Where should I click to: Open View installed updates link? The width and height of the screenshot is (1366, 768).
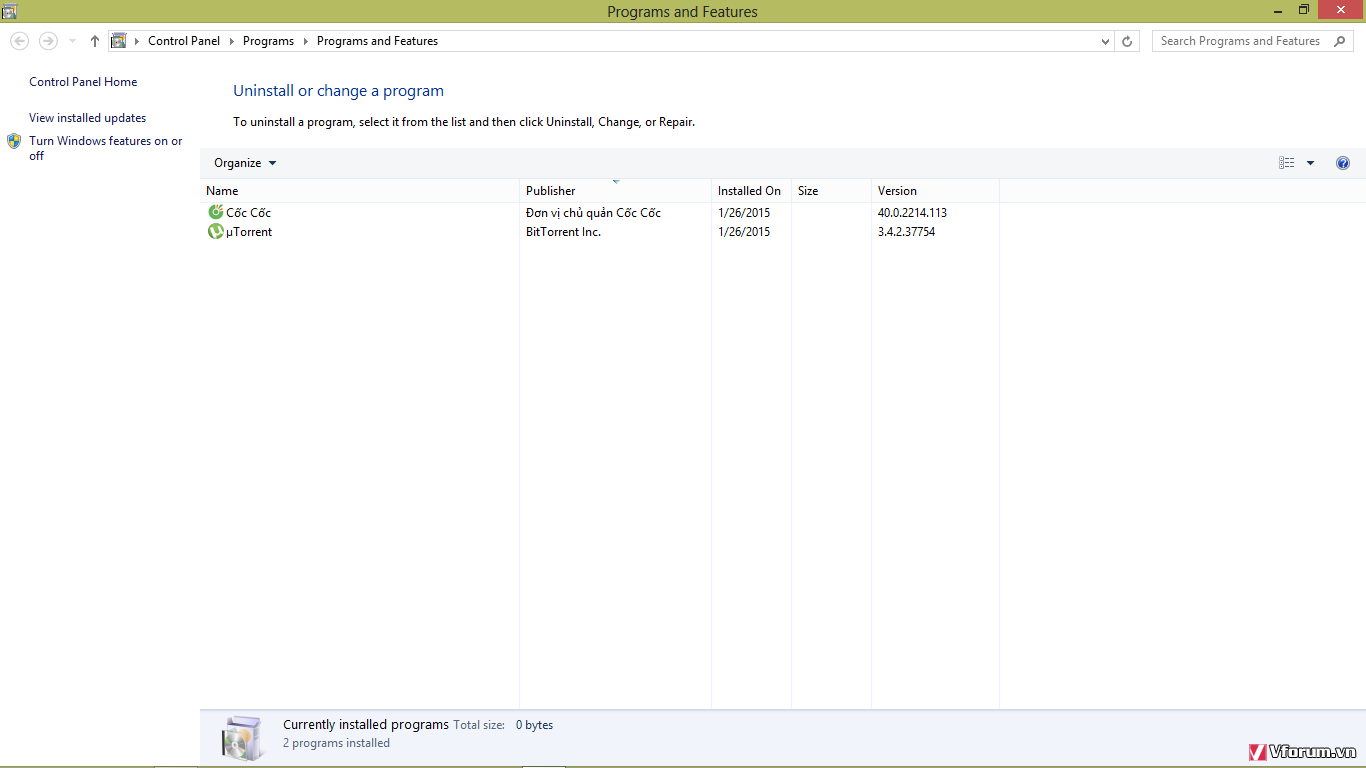point(87,118)
